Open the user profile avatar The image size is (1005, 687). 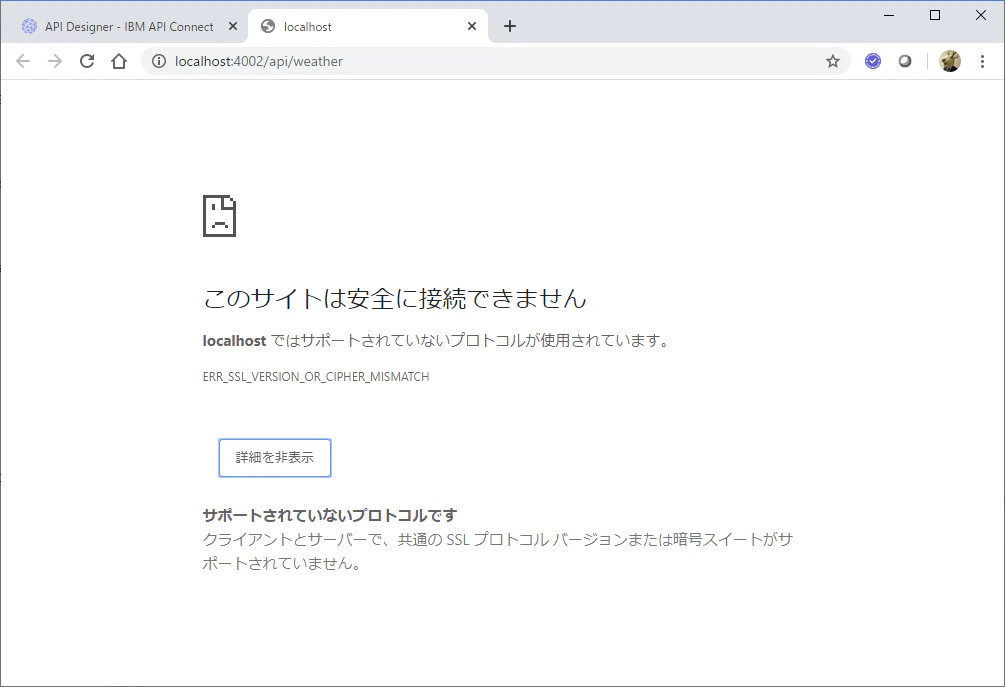coord(950,61)
